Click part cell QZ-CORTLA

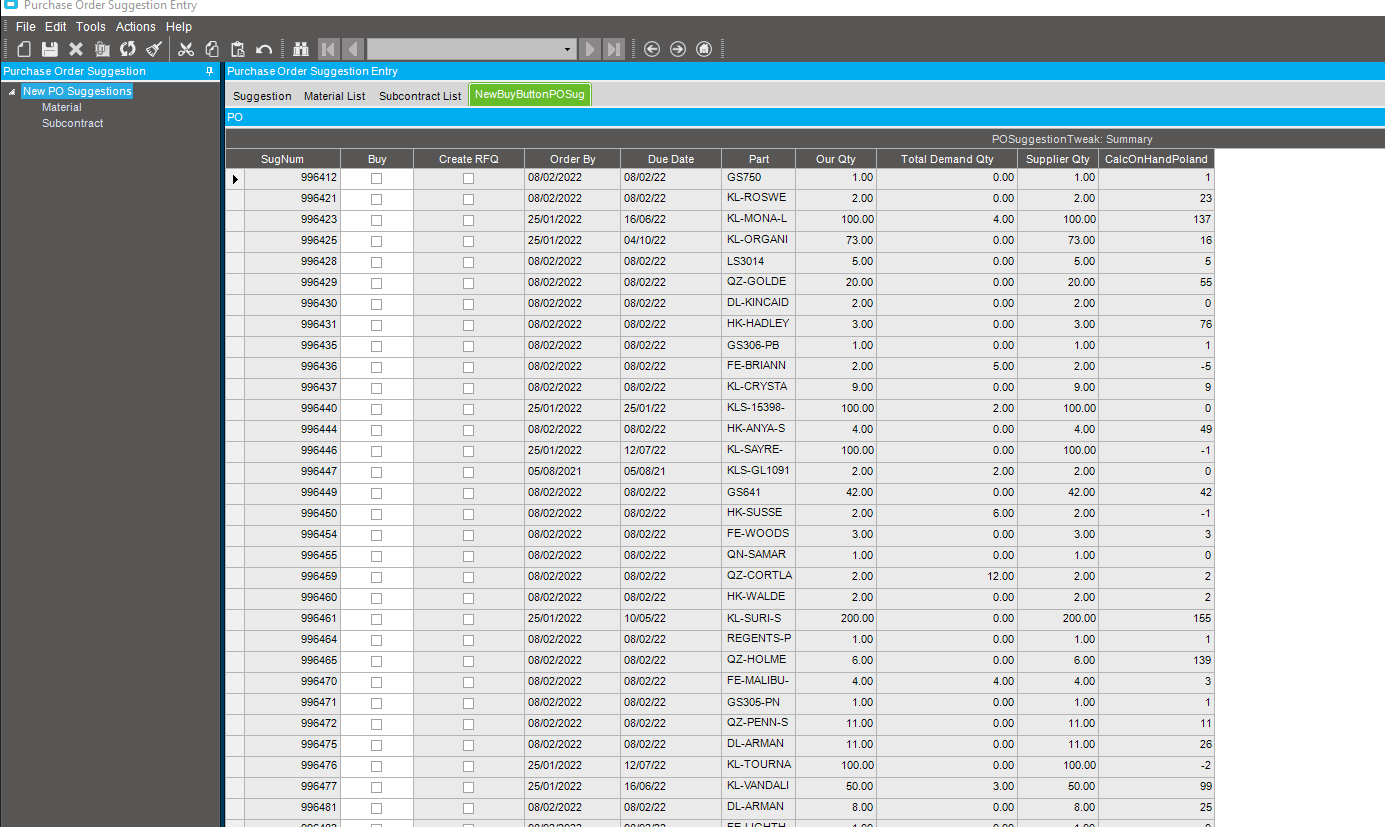759,576
